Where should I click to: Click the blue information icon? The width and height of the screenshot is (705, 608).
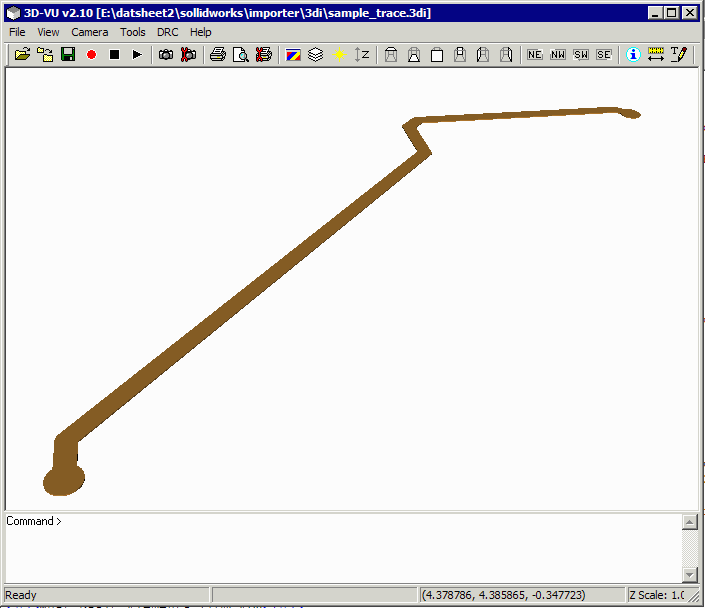click(633, 54)
